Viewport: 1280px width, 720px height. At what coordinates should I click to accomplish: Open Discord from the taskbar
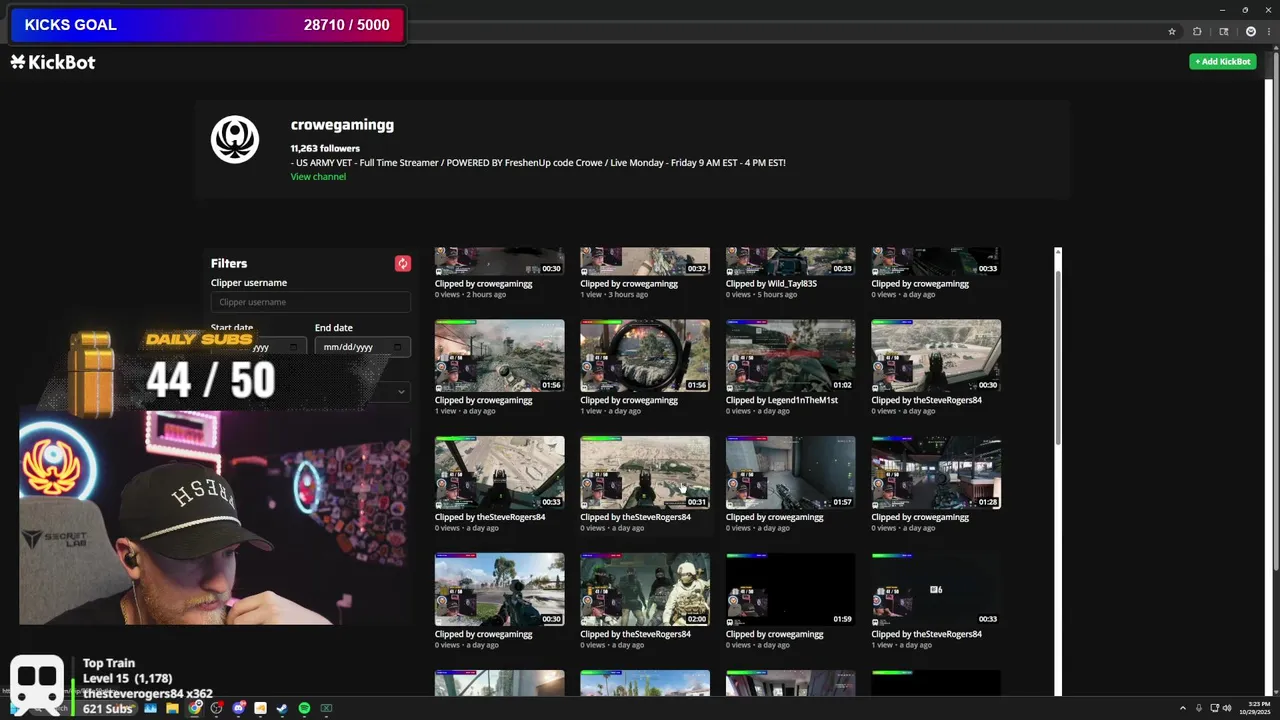click(238, 708)
